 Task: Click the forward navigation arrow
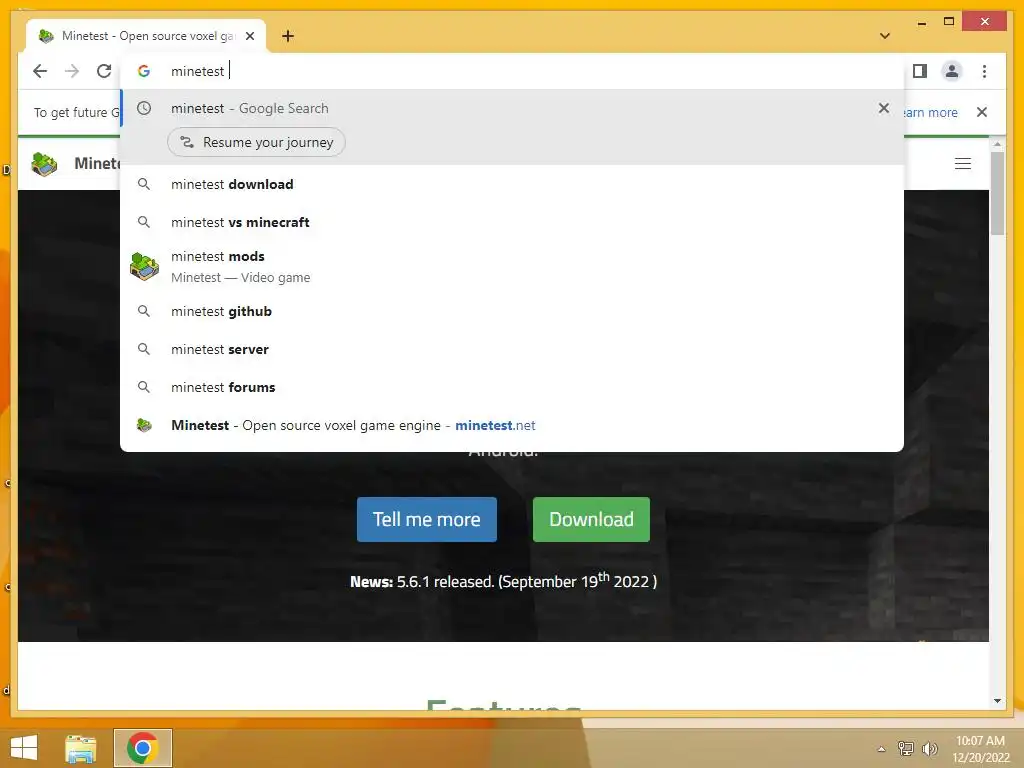72,71
